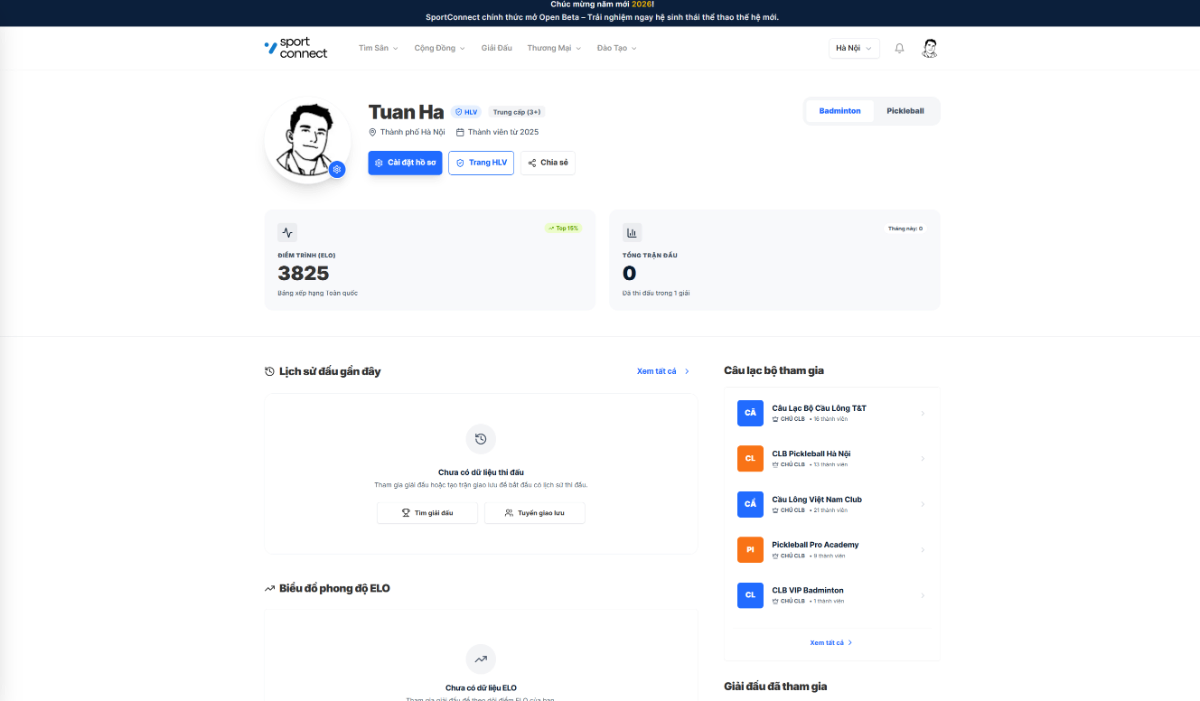
Task: Click the gear badge on profile avatar
Action: (x=337, y=169)
